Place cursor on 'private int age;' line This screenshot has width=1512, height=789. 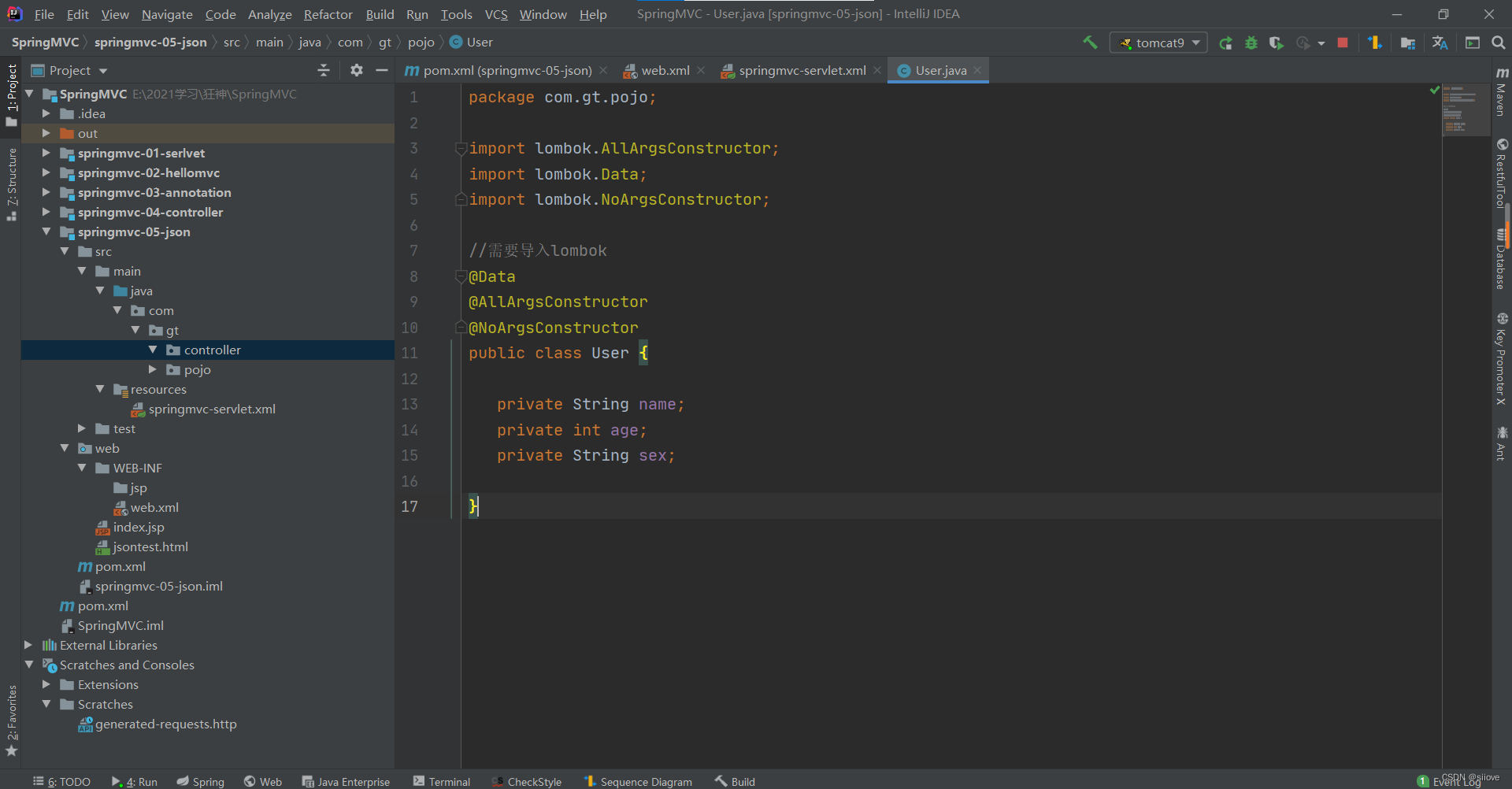coord(572,430)
